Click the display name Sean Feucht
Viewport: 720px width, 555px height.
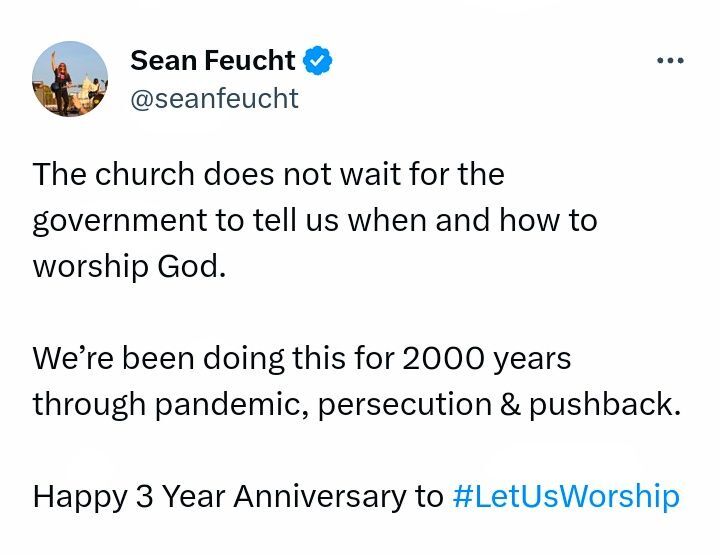click(213, 61)
